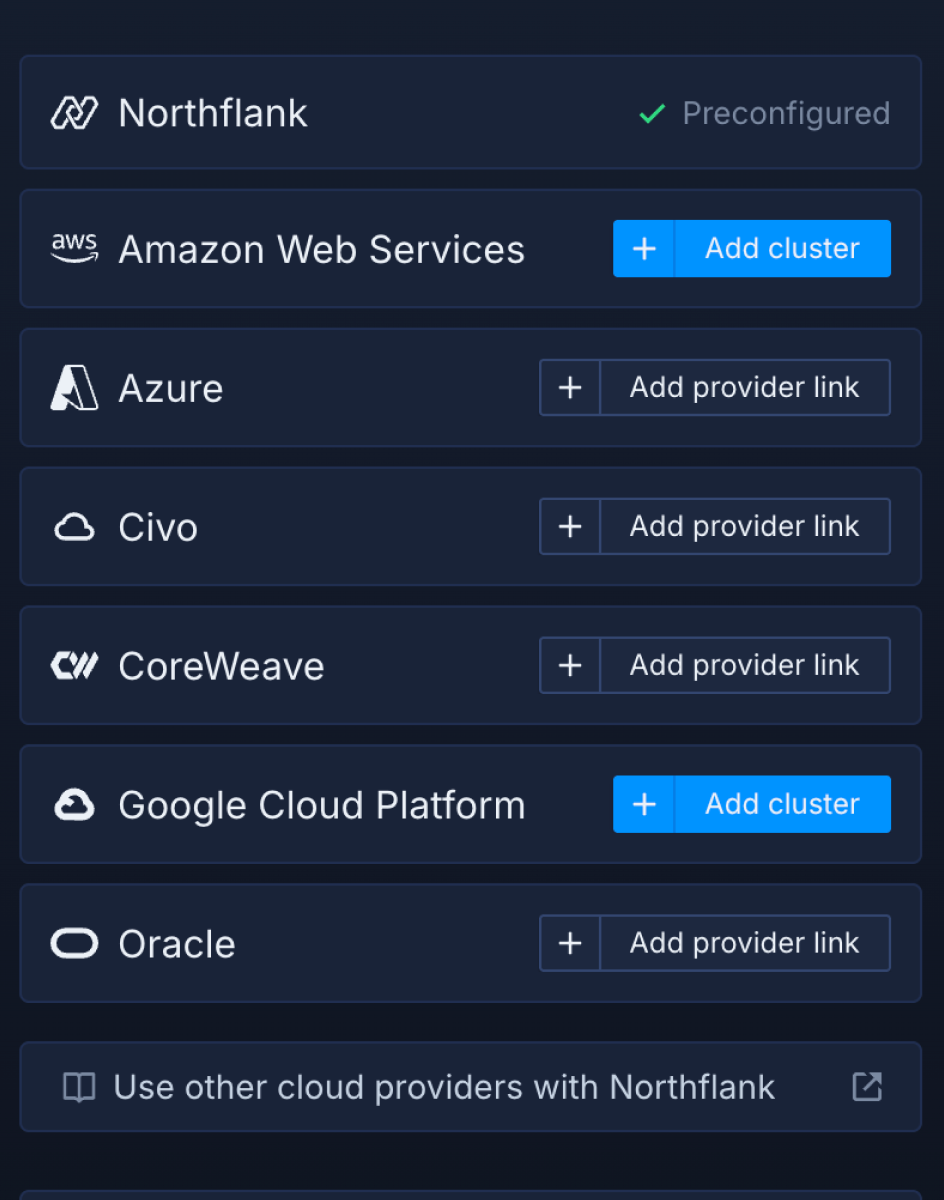
Task: Add provider link for Azure
Action: pos(714,388)
